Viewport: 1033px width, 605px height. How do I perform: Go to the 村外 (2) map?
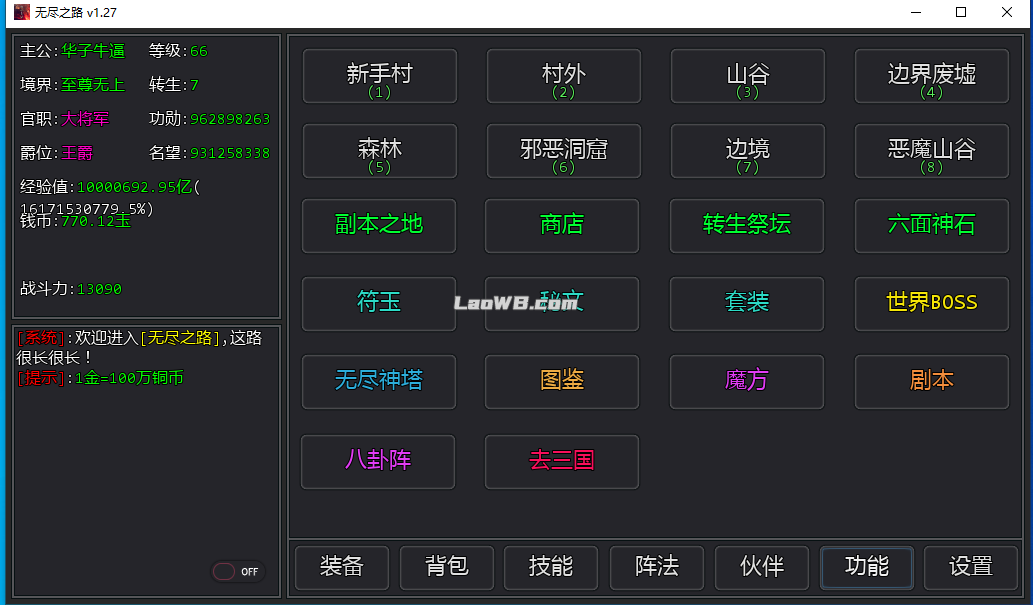pyautogui.click(x=563, y=76)
